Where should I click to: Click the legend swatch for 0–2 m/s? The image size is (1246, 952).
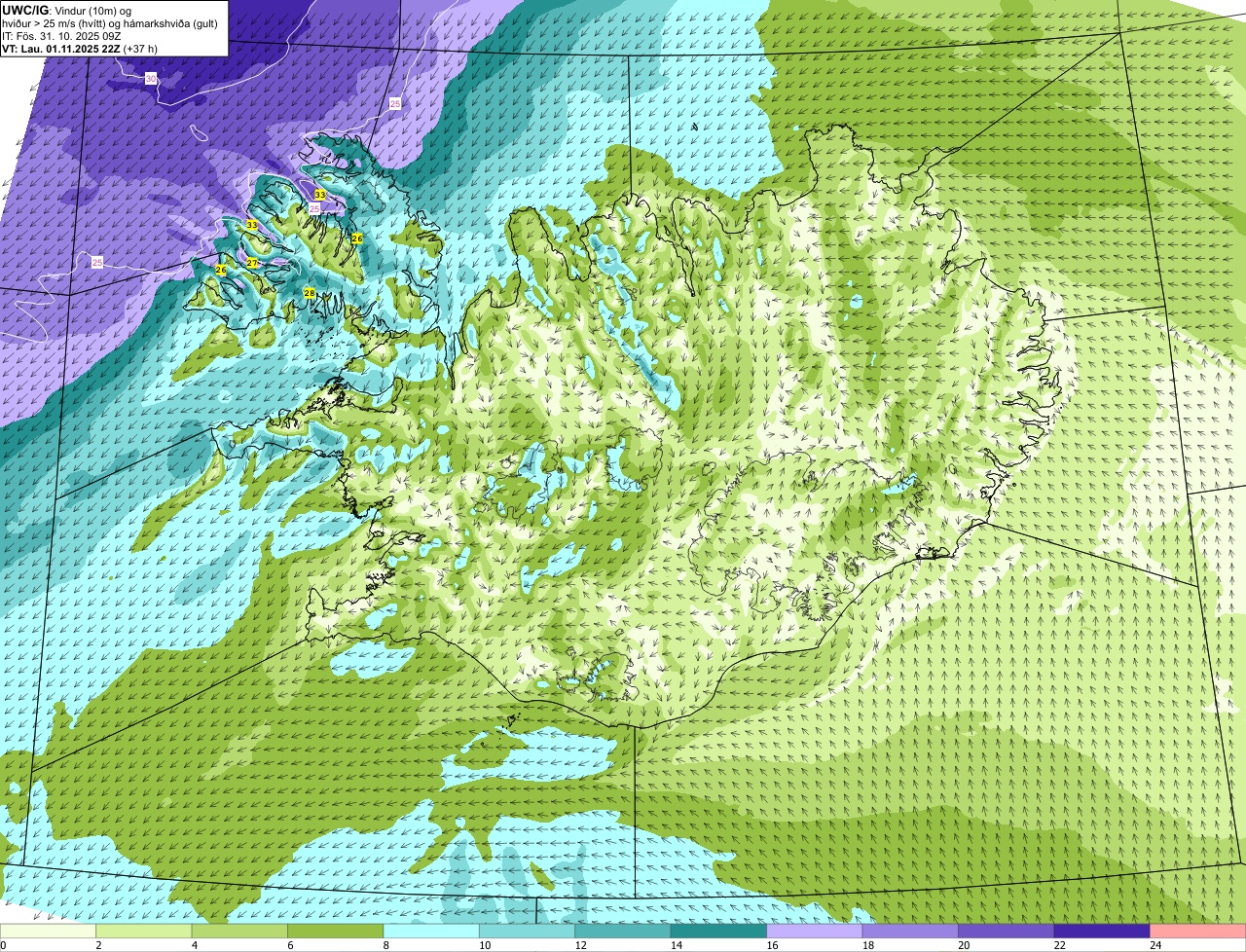(x=48, y=932)
